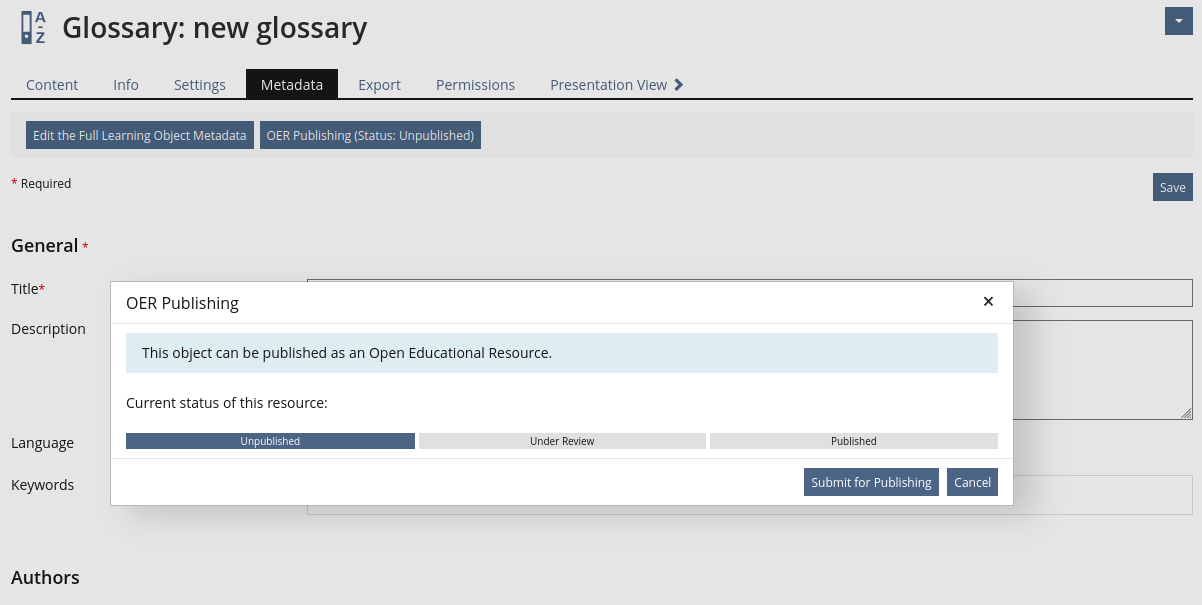The height and width of the screenshot is (605, 1202).
Task: Click Edit the Full Learning Object Metadata
Action: 139,135
